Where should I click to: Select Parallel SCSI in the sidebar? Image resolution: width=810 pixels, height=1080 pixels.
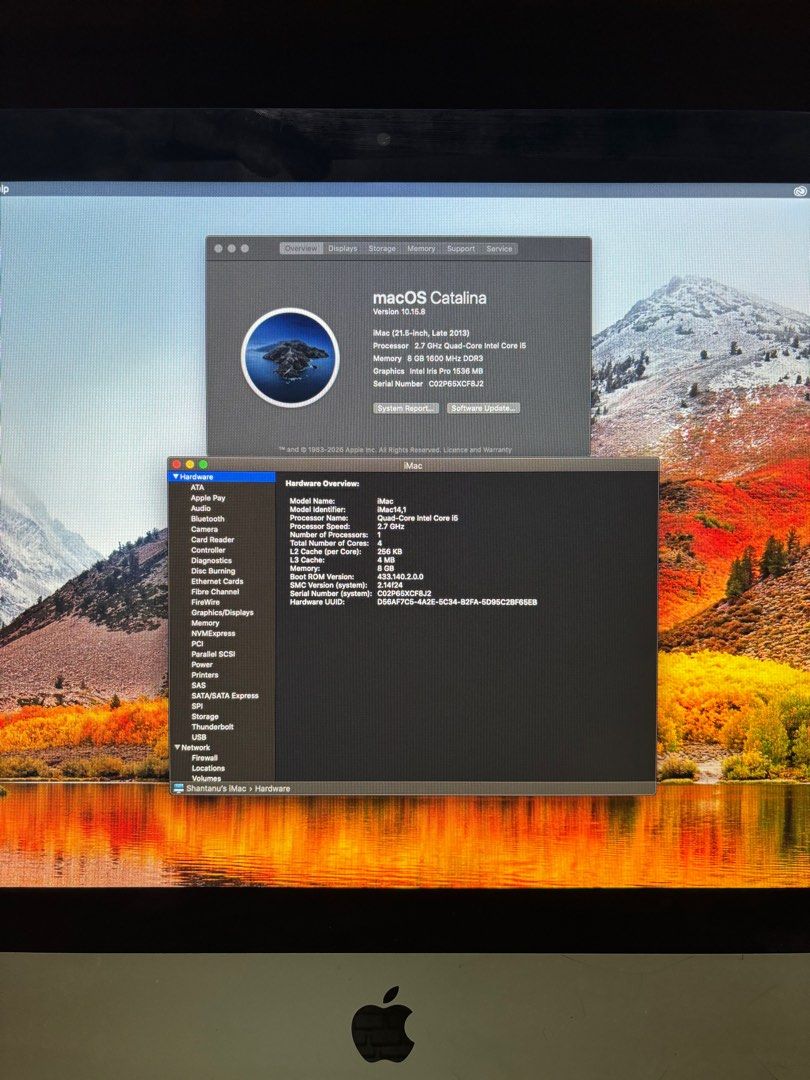click(214, 654)
